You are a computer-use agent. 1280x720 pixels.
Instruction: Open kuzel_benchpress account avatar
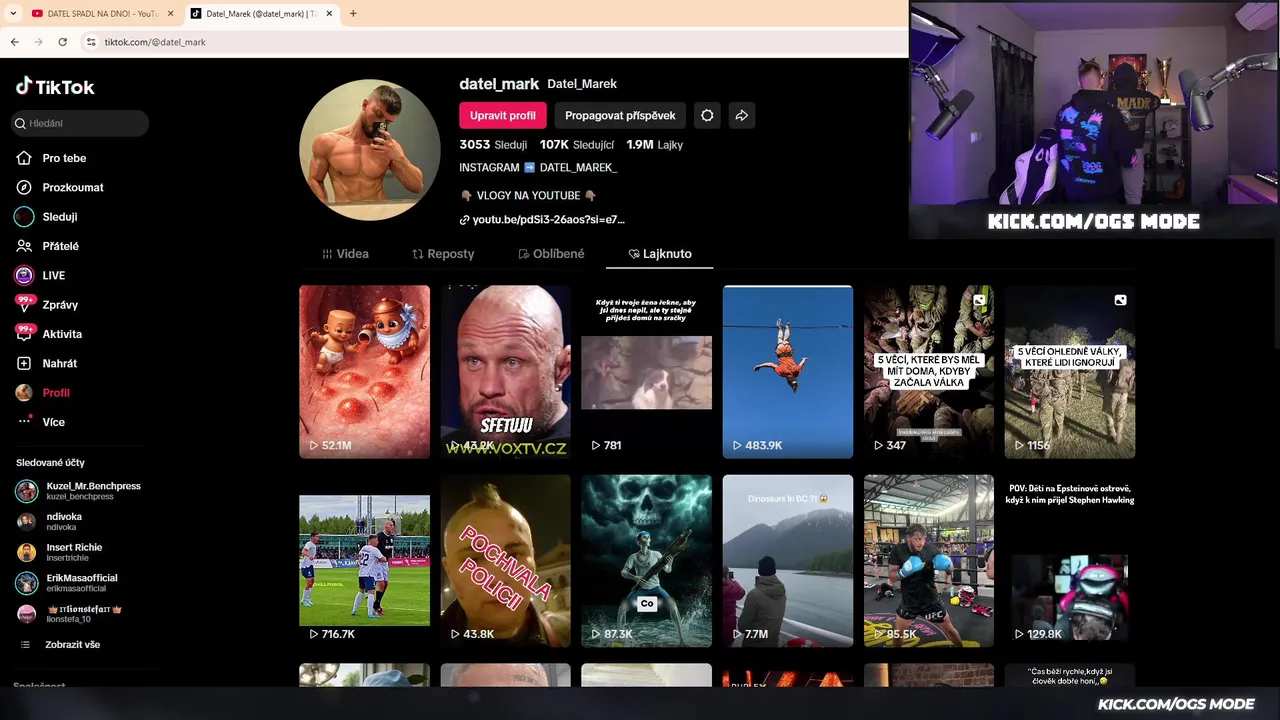pos(27,491)
